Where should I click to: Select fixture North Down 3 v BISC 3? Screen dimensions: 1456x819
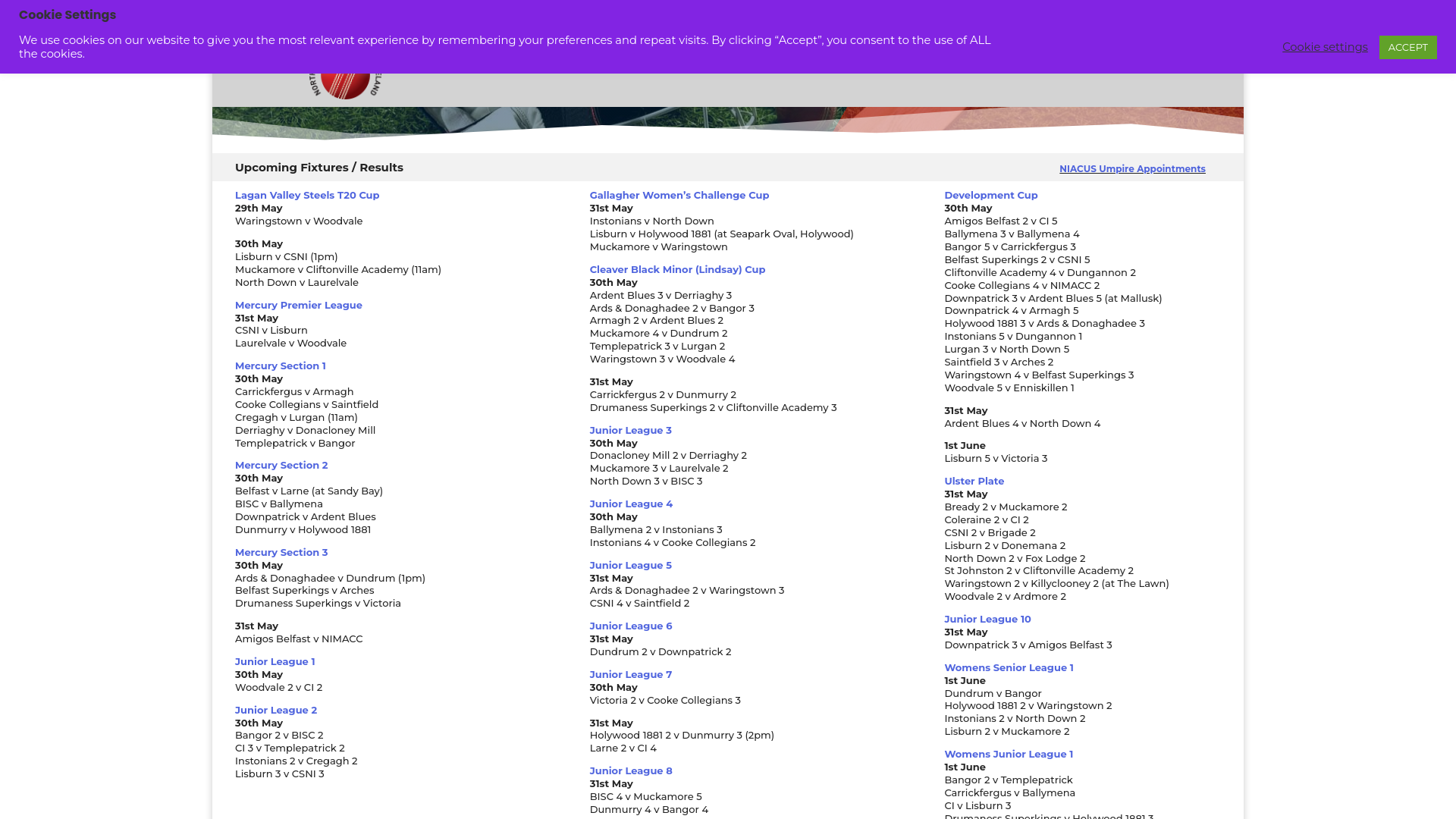646,481
